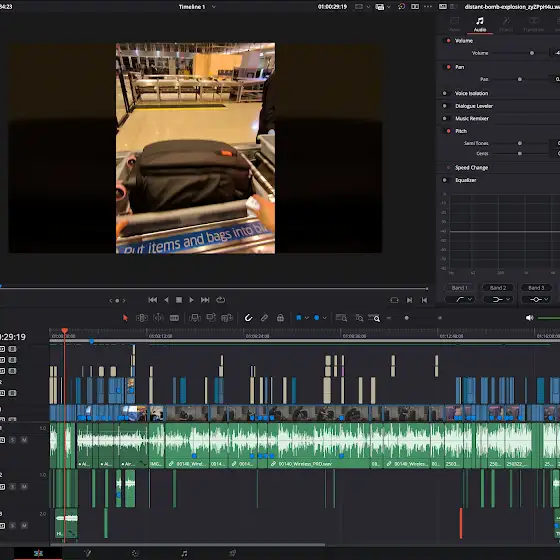
Task: Open the marker color dropdown arrow
Action: coord(324,318)
